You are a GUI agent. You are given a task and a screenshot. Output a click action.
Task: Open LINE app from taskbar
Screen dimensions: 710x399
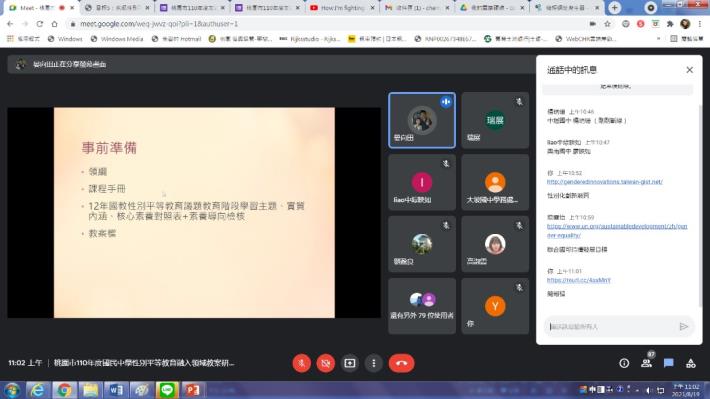tap(167, 390)
